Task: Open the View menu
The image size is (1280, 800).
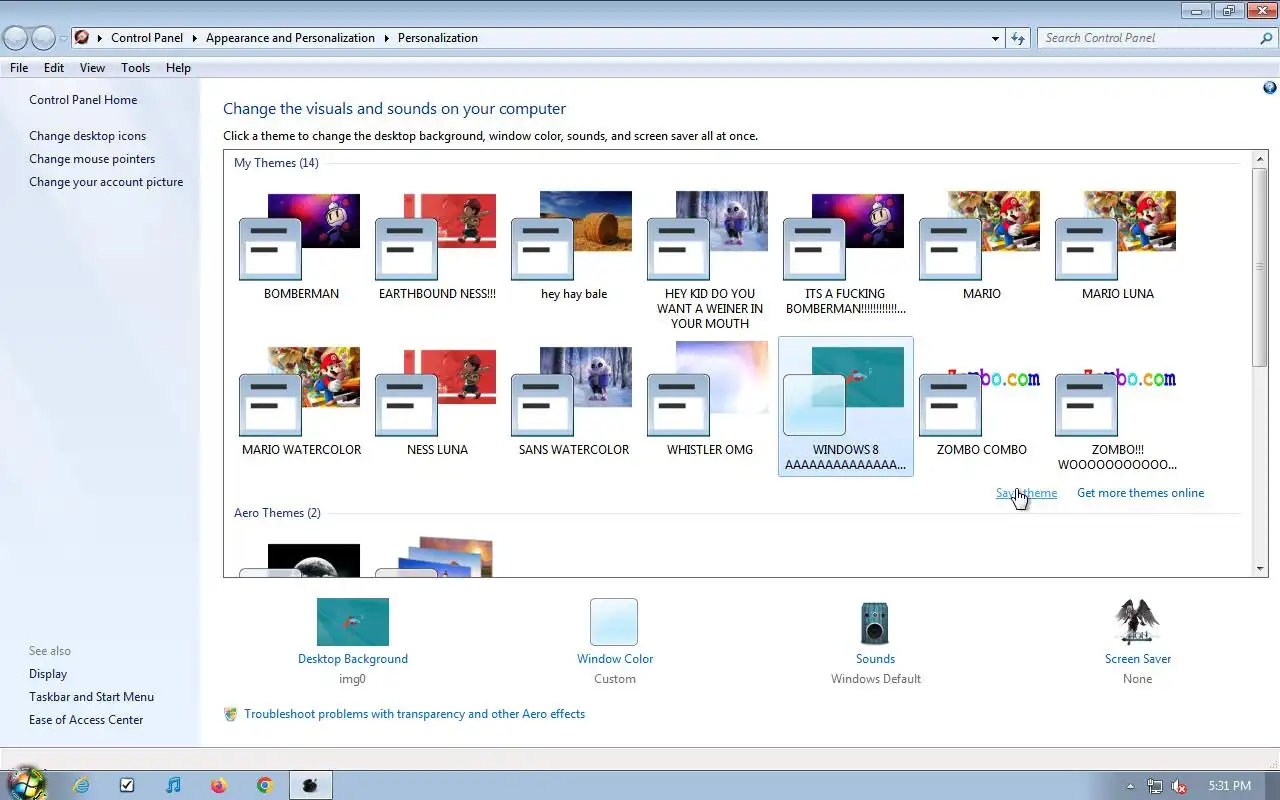Action: [x=92, y=68]
